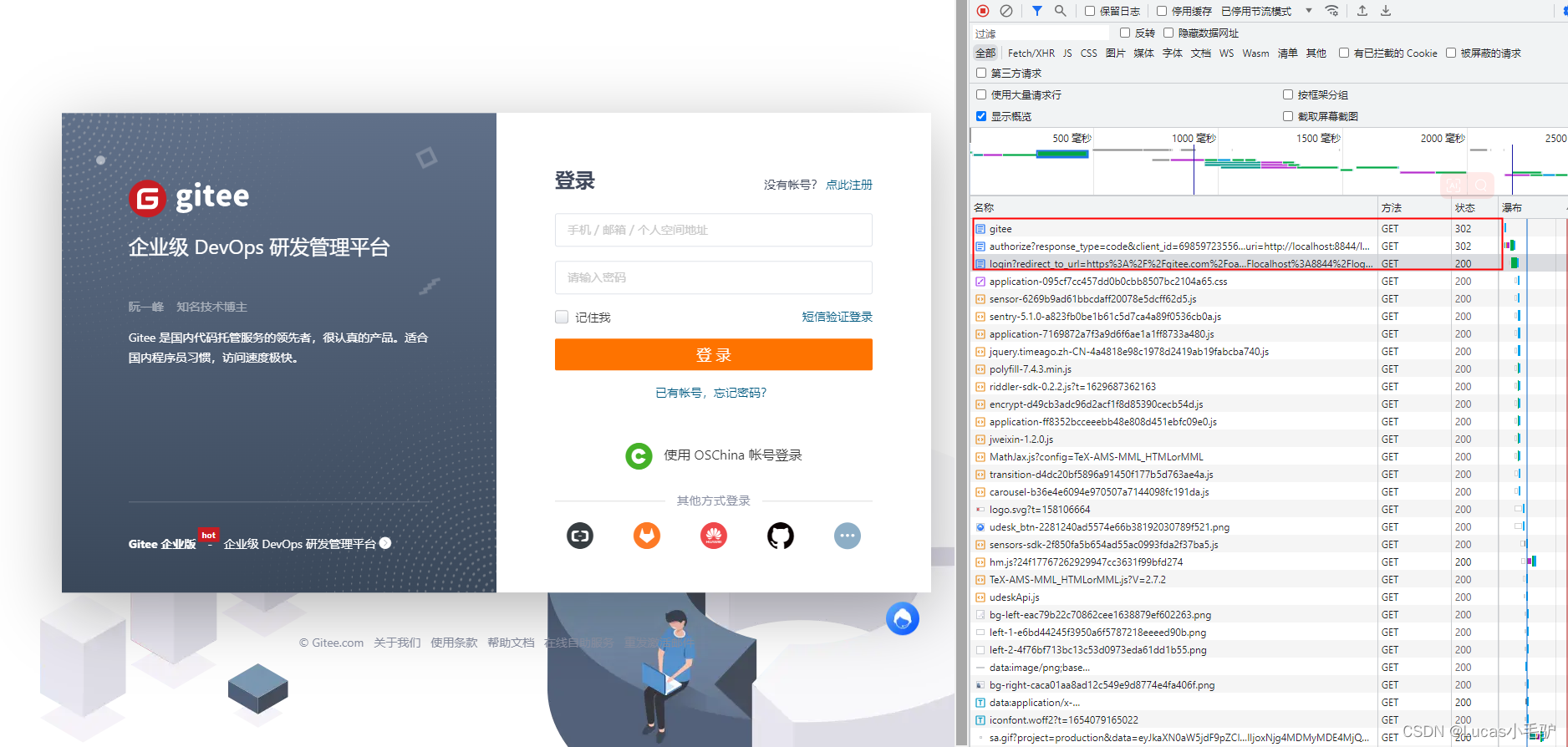The width and height of the screenshot is (1568, 747).
Task: Toggle disable cache checkbox
Action: point(1162,11)
